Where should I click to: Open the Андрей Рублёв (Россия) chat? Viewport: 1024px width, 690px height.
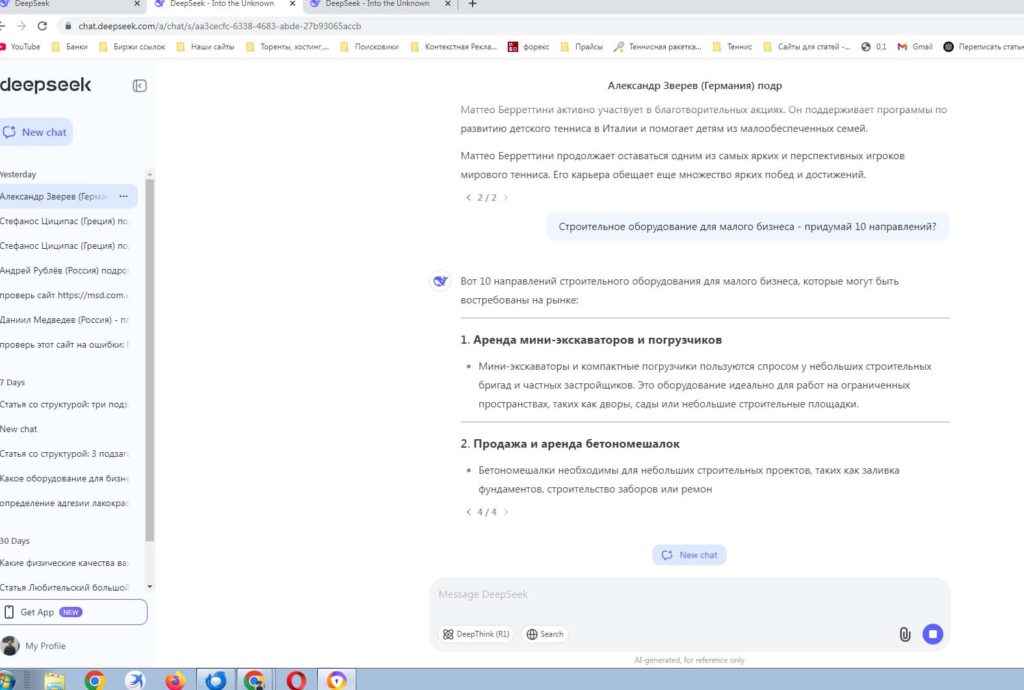(x=65, y=270)
